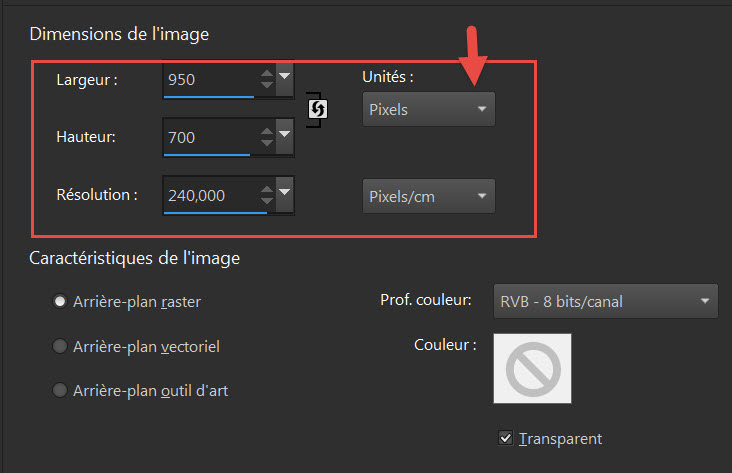Open the Pixels/cm resolution units dropdown
The width and height of the screenshot is (732, 473).
click(429, 196)
